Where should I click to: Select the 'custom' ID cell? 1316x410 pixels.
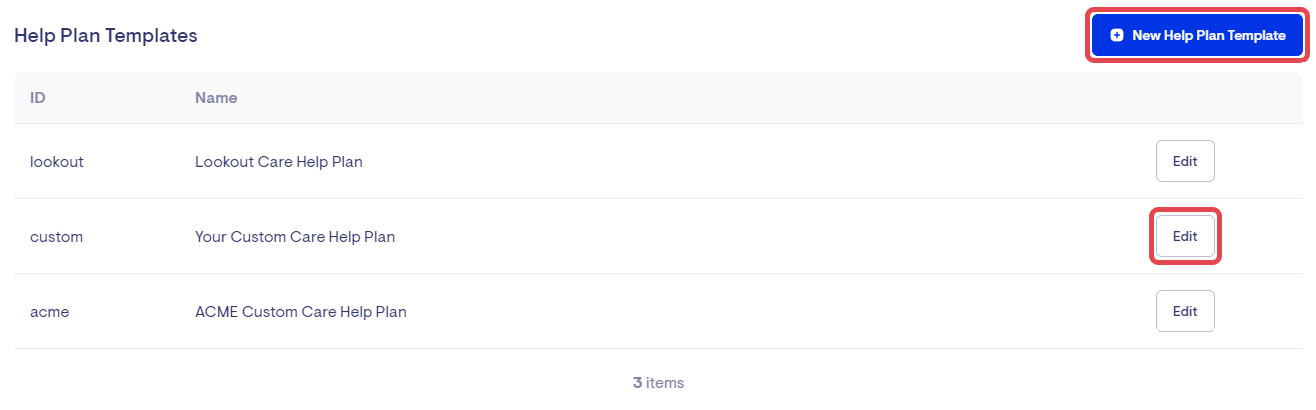tap(56, 237)
